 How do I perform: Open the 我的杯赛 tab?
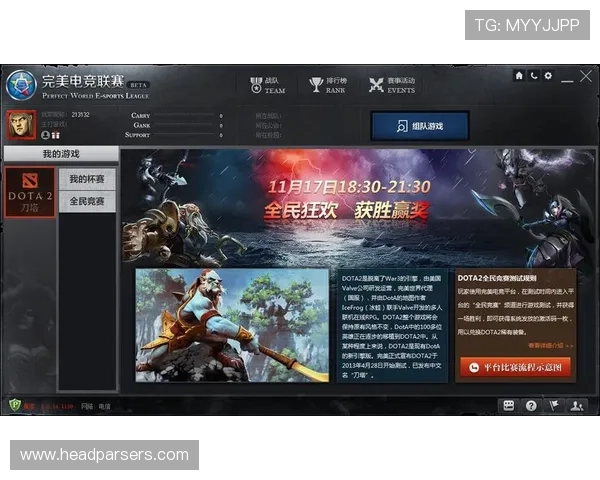point(87,179)
